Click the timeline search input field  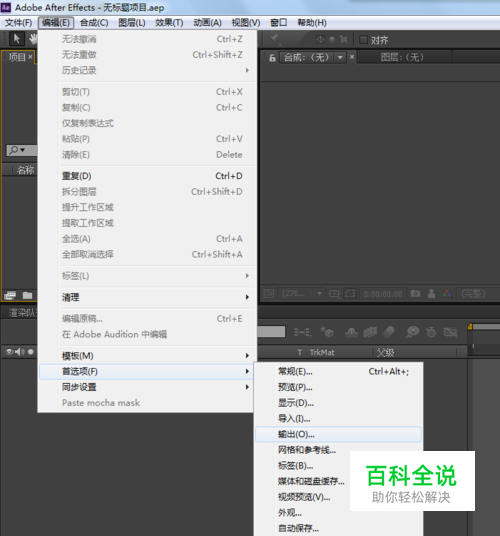pyautogui.click(x=271, y=332)
